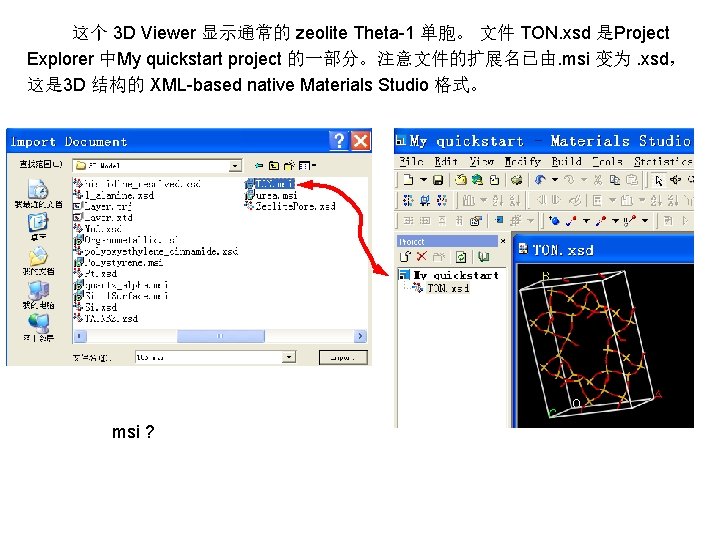Open the Build menu
The height and width of the screenshot is (540, 720).
[567, 161]
